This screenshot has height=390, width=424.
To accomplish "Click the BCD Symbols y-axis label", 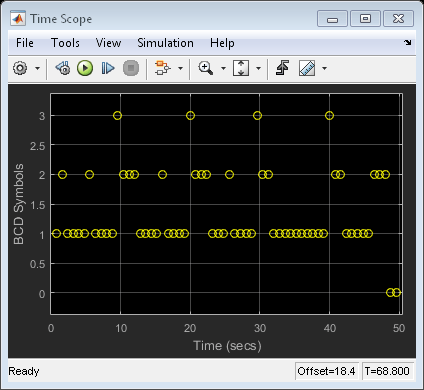I will click(19, 204).
